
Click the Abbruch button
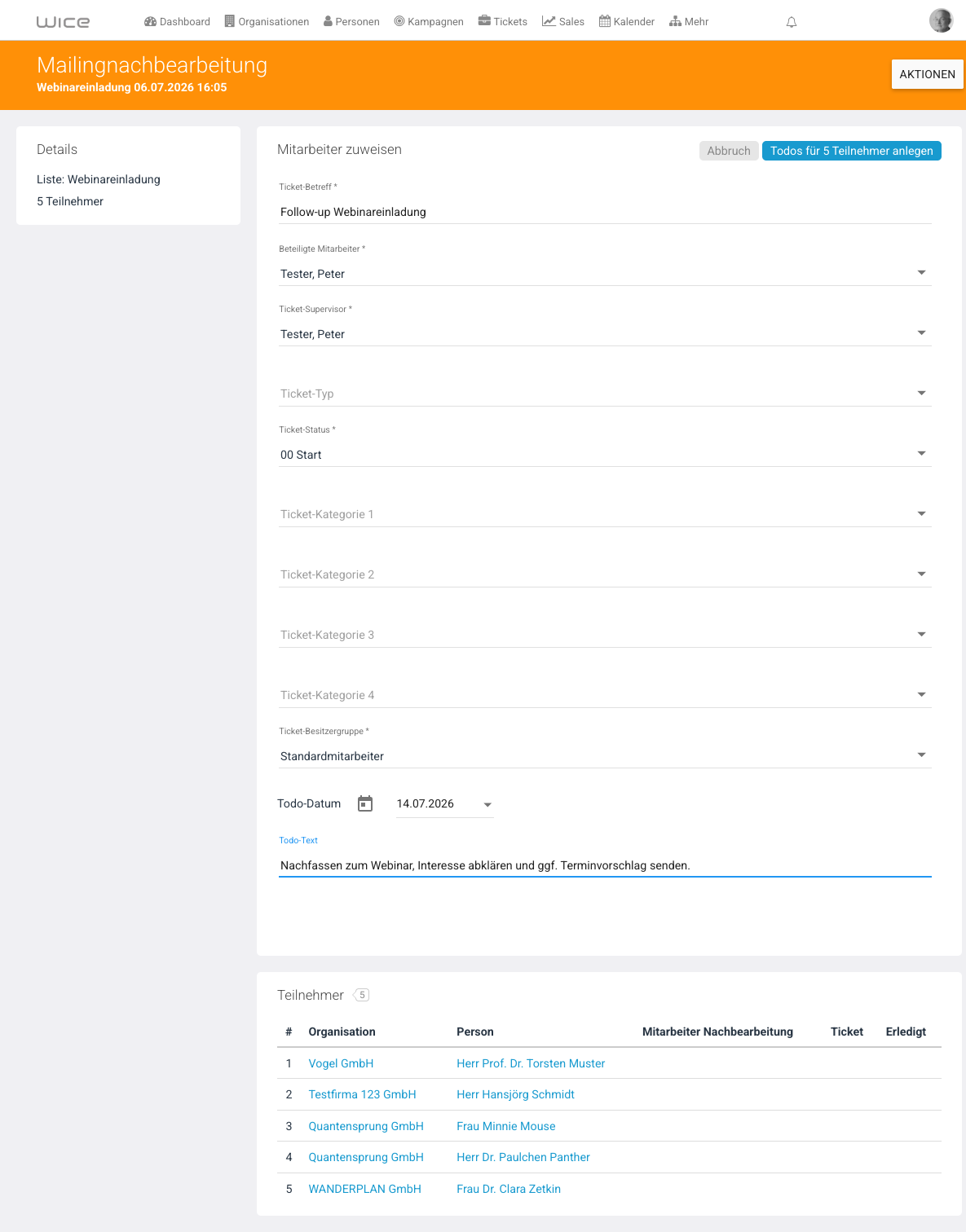[x=729, y=151]
